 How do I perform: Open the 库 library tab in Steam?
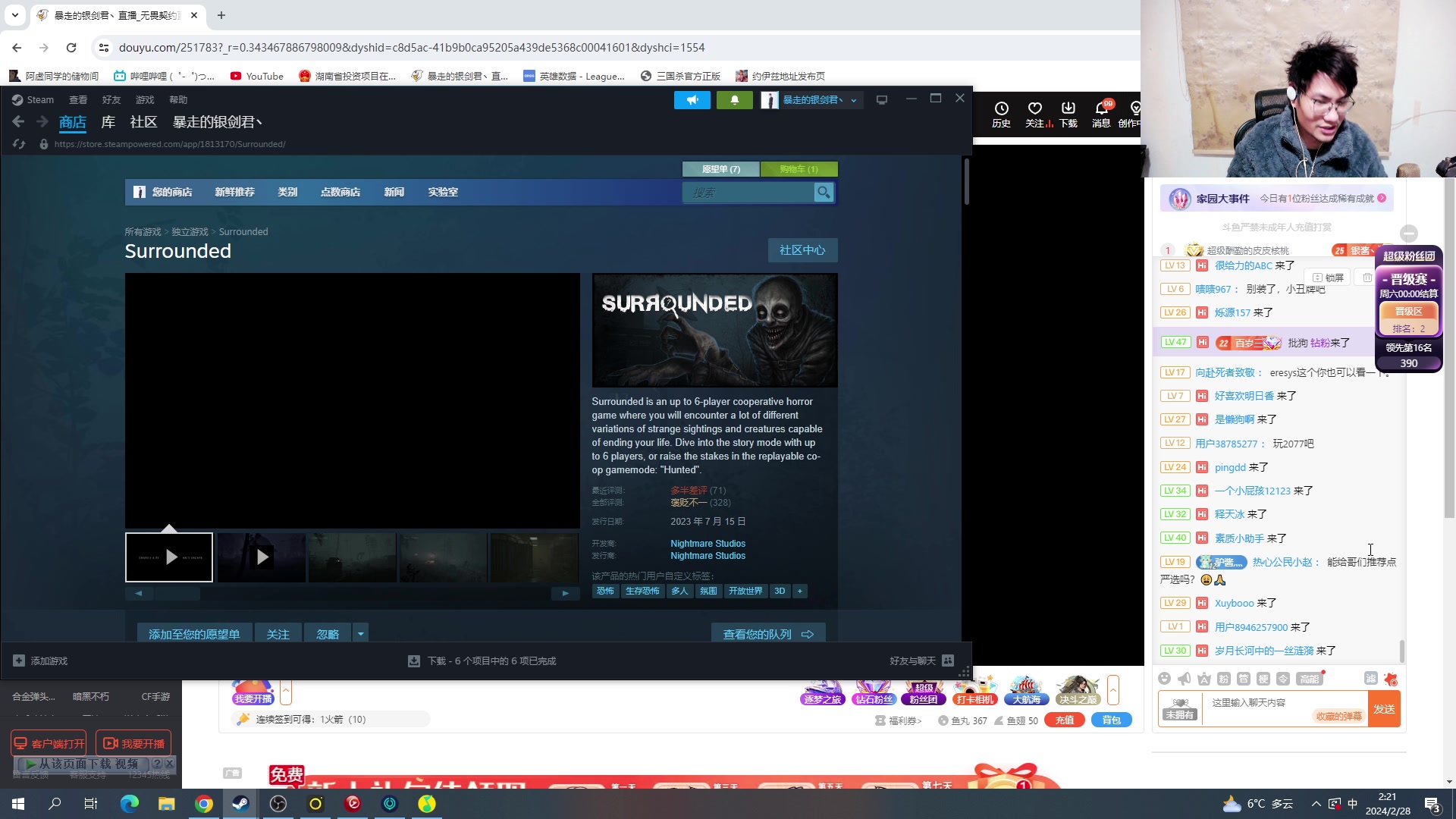[x=108, y=122]
